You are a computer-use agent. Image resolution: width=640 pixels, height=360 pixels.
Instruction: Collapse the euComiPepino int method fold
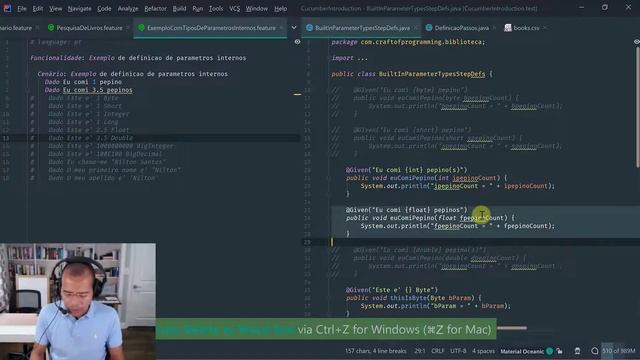[x=329, y=178]
